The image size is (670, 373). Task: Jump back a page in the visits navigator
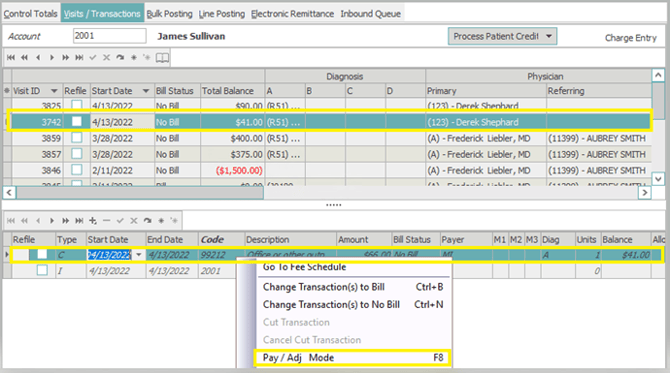tap(24, 57)
